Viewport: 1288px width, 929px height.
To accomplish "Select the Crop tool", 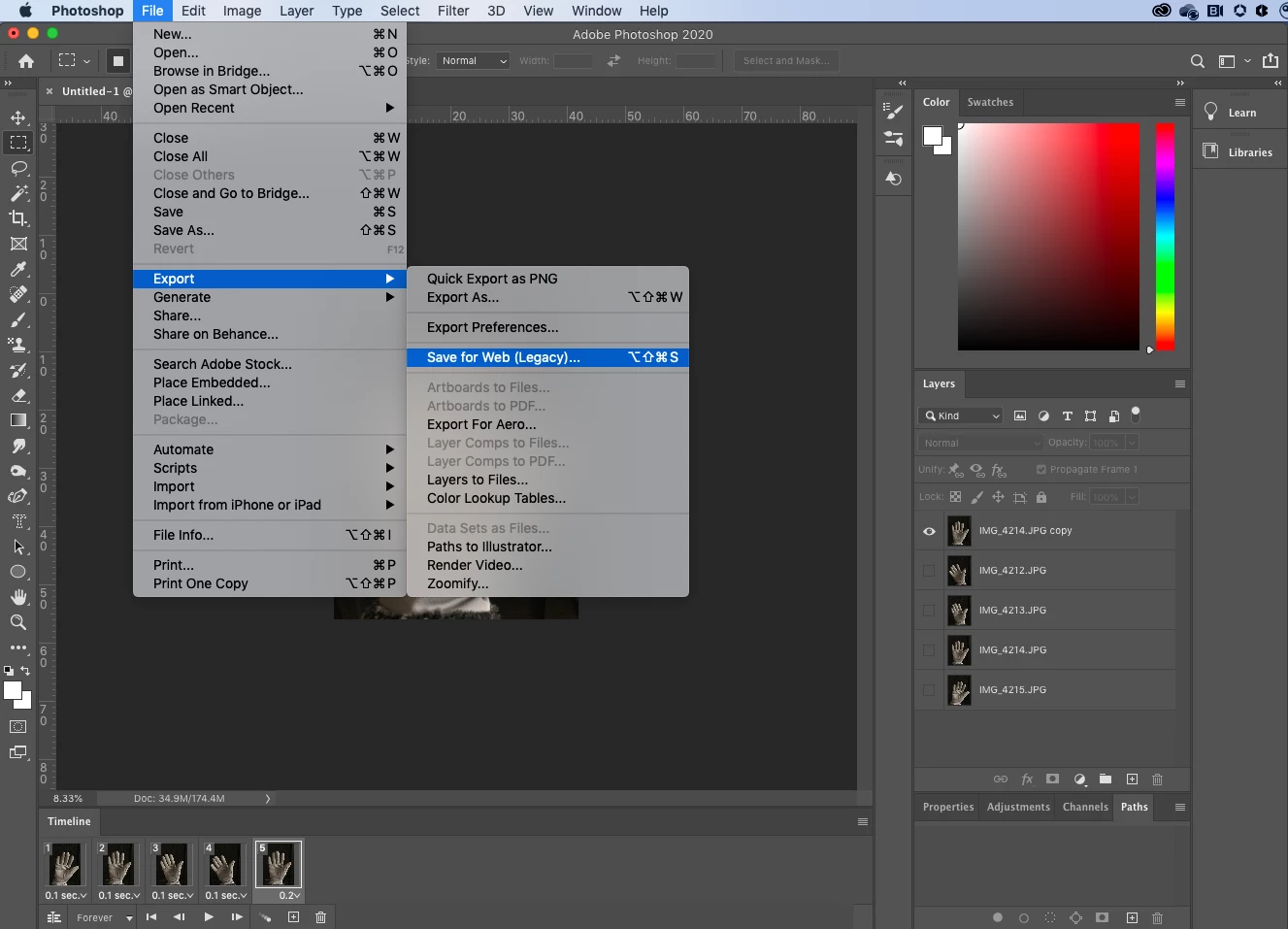I will [x=18, y=218].
